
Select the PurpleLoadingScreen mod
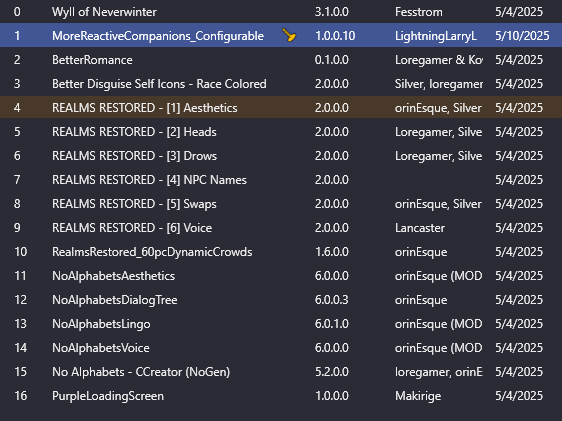108,396
